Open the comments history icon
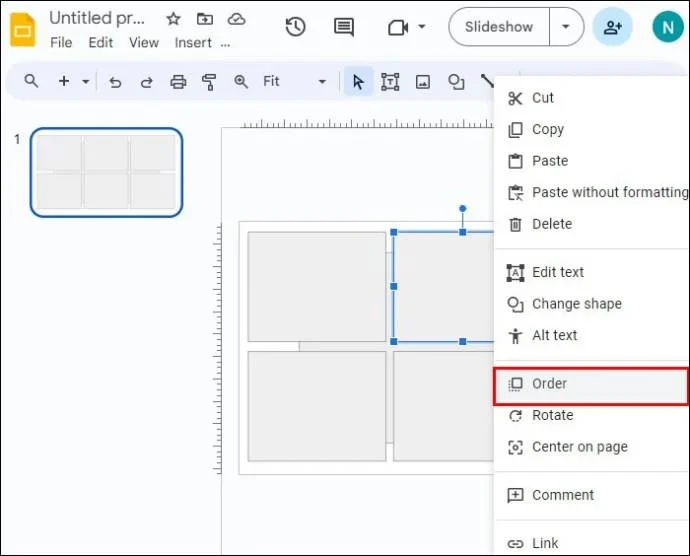Viewport: 690px width, 556px height. (x=344, y=27)
